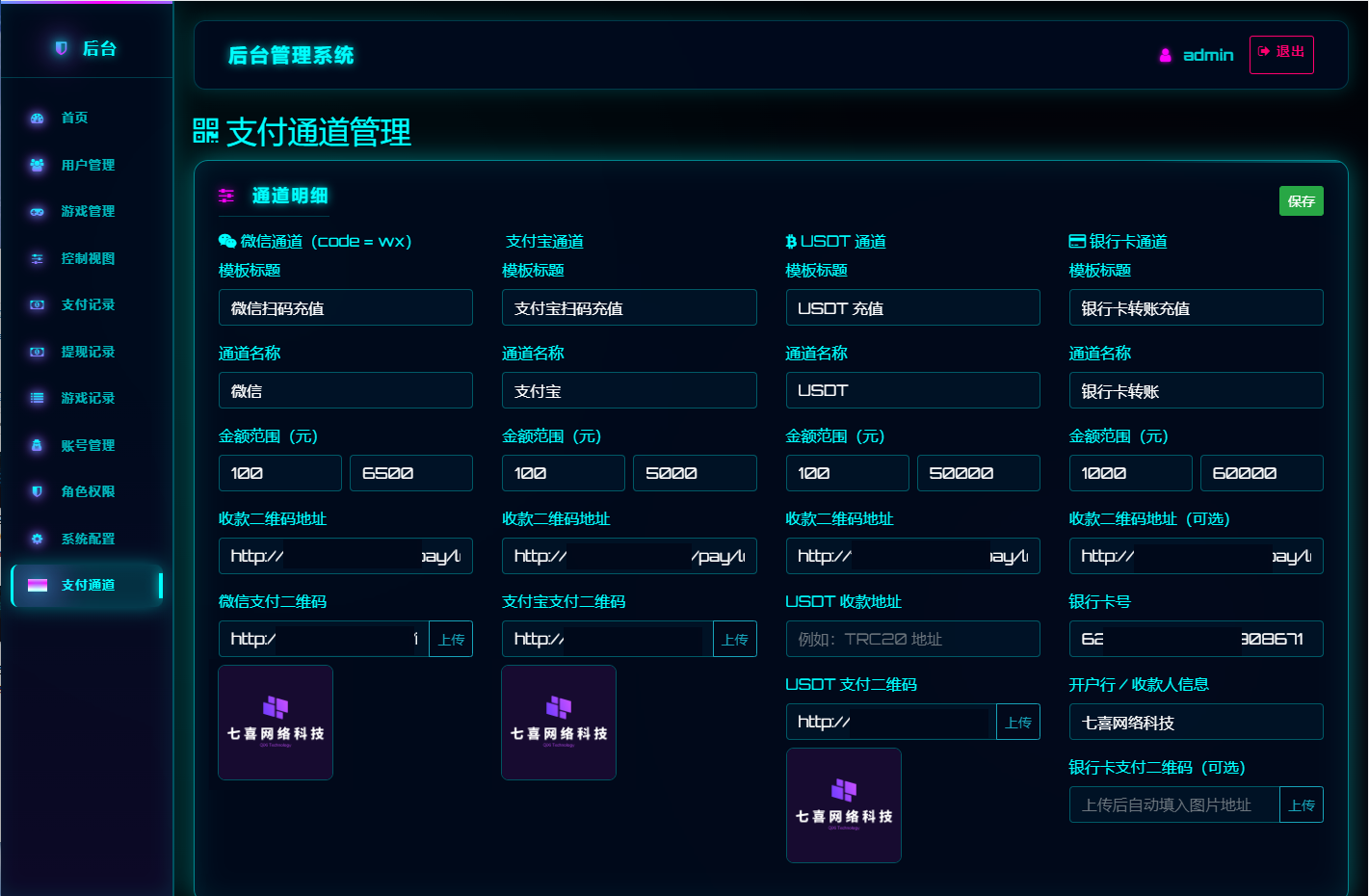Click the 支付通道 card icon in sidebar
Screen dimensions: 1369x896
pyautogui.click(x=38, y=585)
